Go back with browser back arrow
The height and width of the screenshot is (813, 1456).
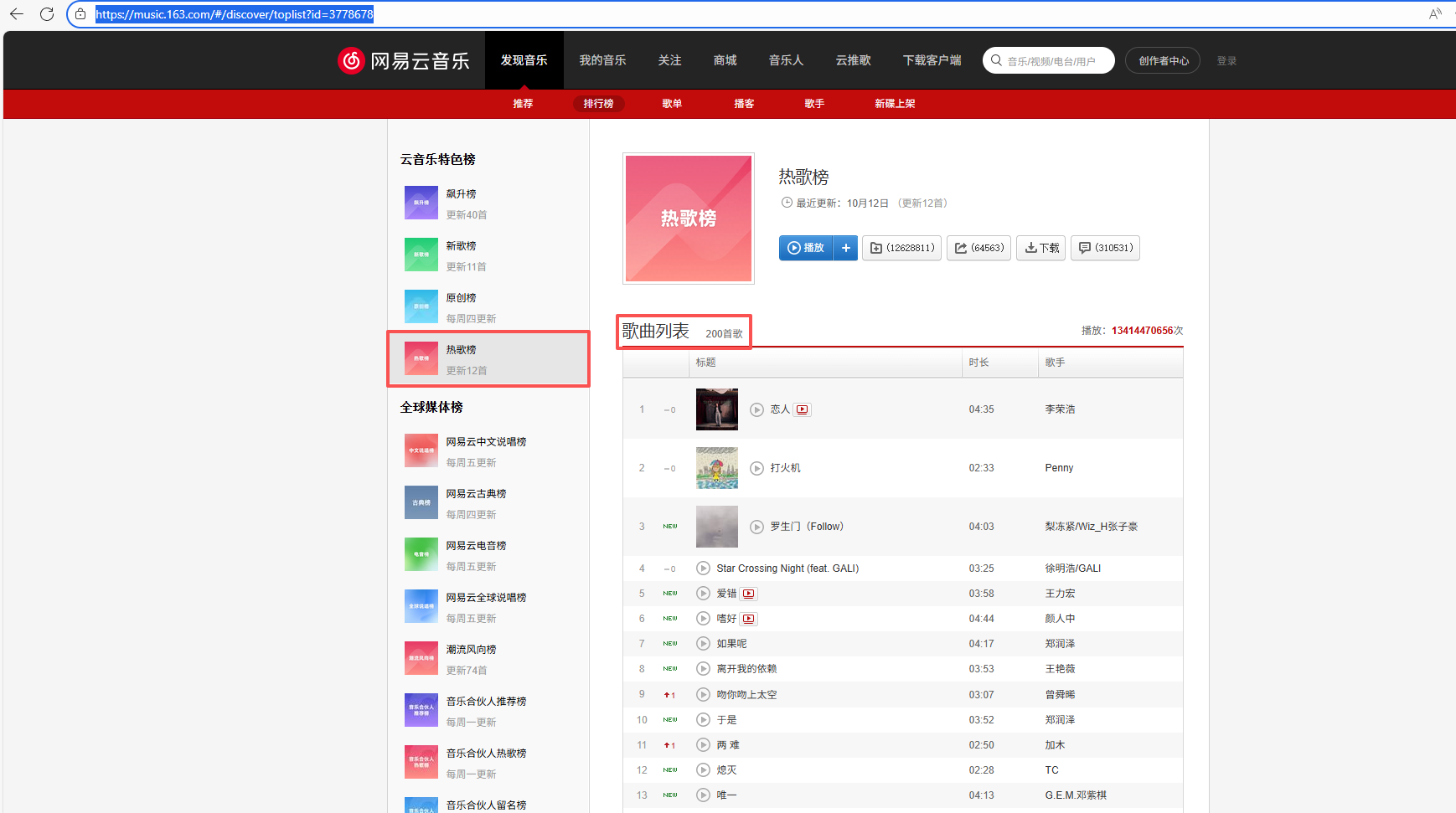click(17, 14)
